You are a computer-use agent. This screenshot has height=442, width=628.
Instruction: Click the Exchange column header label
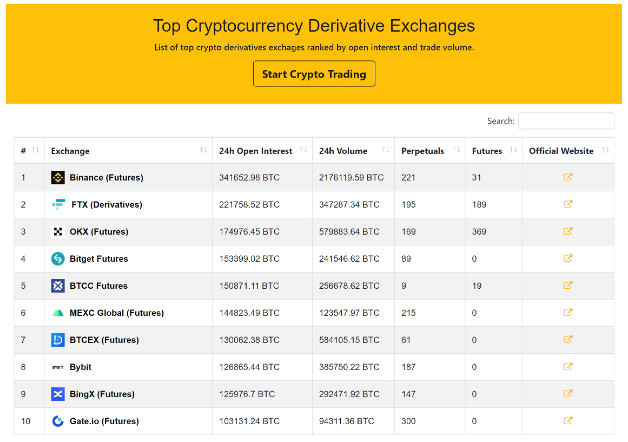click(x=70, y=151)
